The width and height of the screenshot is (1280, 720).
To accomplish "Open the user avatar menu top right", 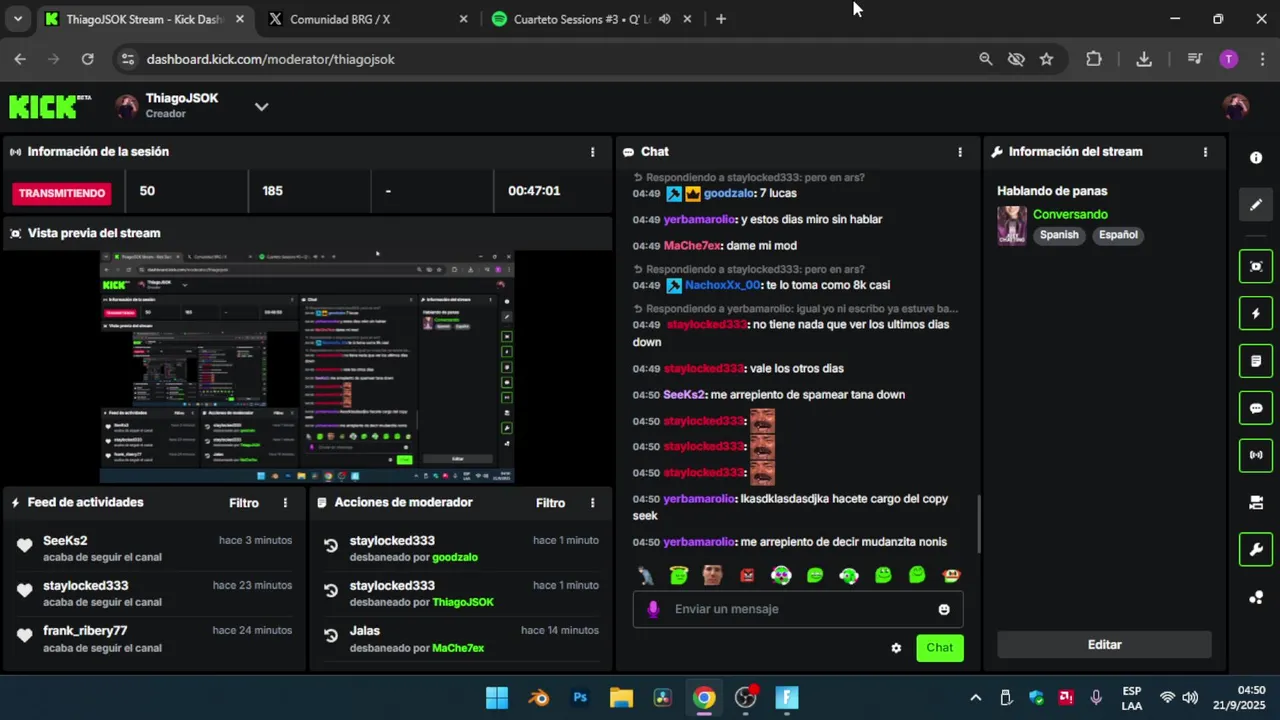I will [x=1236, y=106].
